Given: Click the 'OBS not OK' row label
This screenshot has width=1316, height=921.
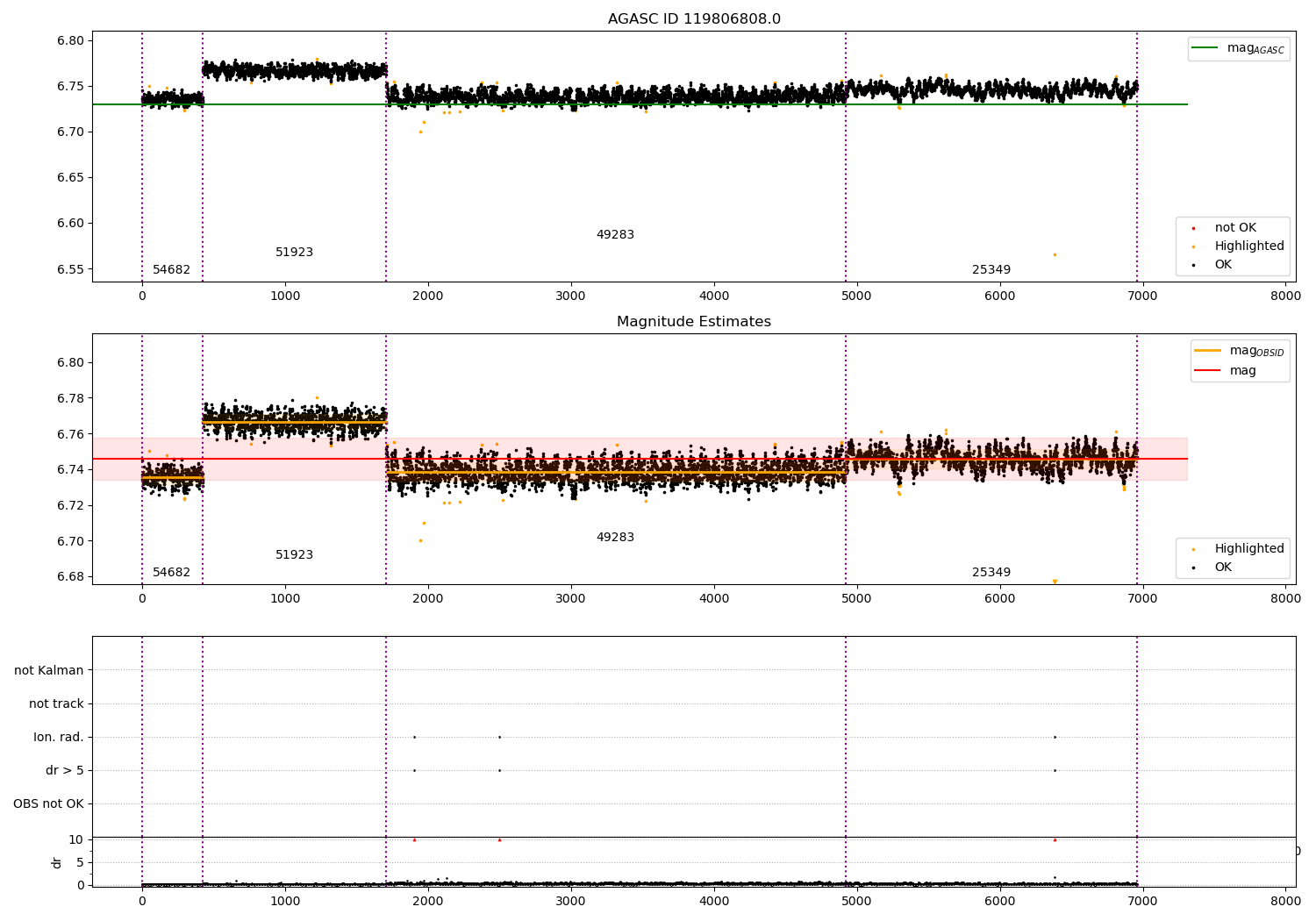Looking at the screenshot, I should 48,803.
